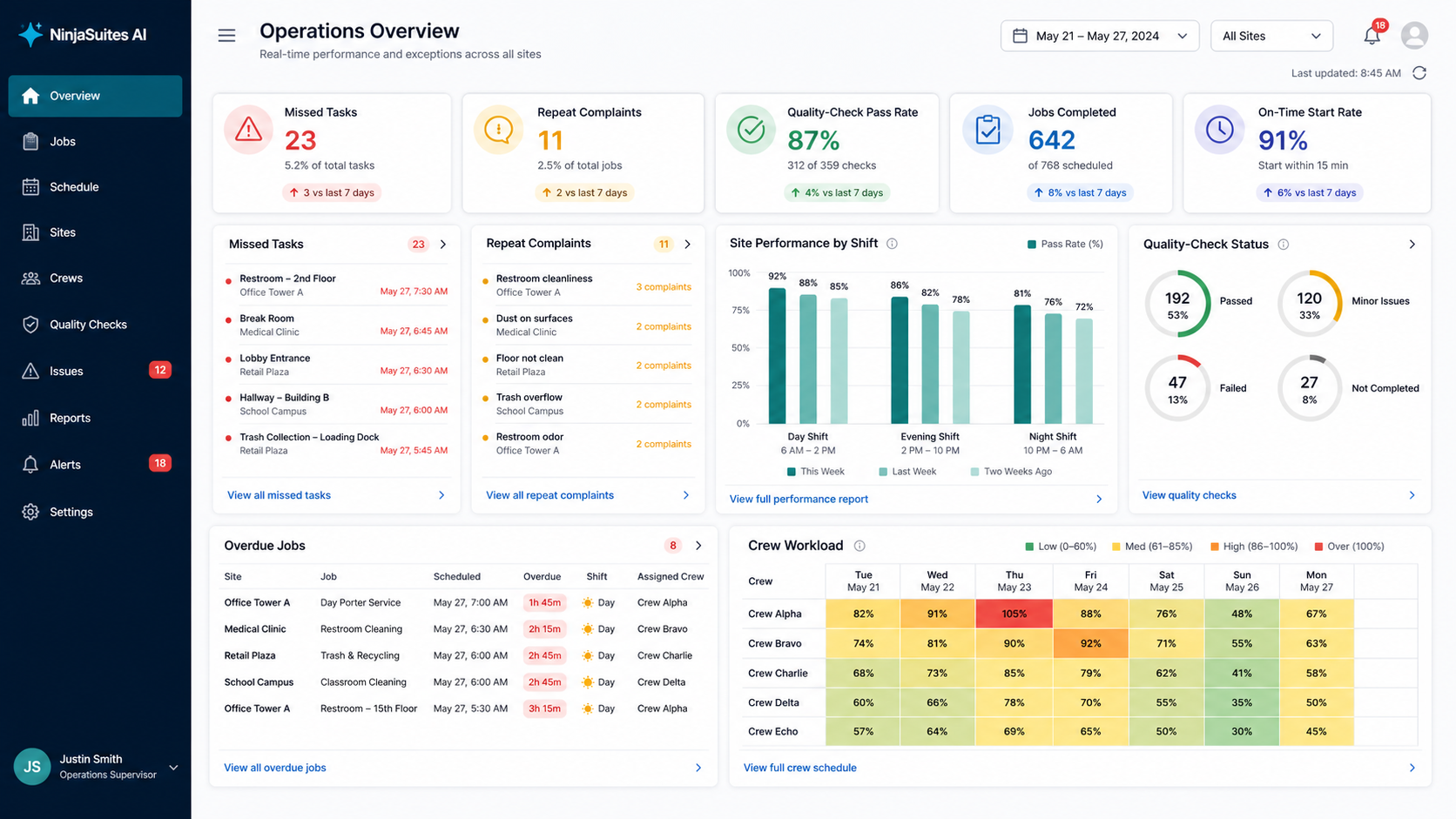Click info icon next to Quality-Check Status
Viewport: 1456px width, 819px height.
point(1283,245)
